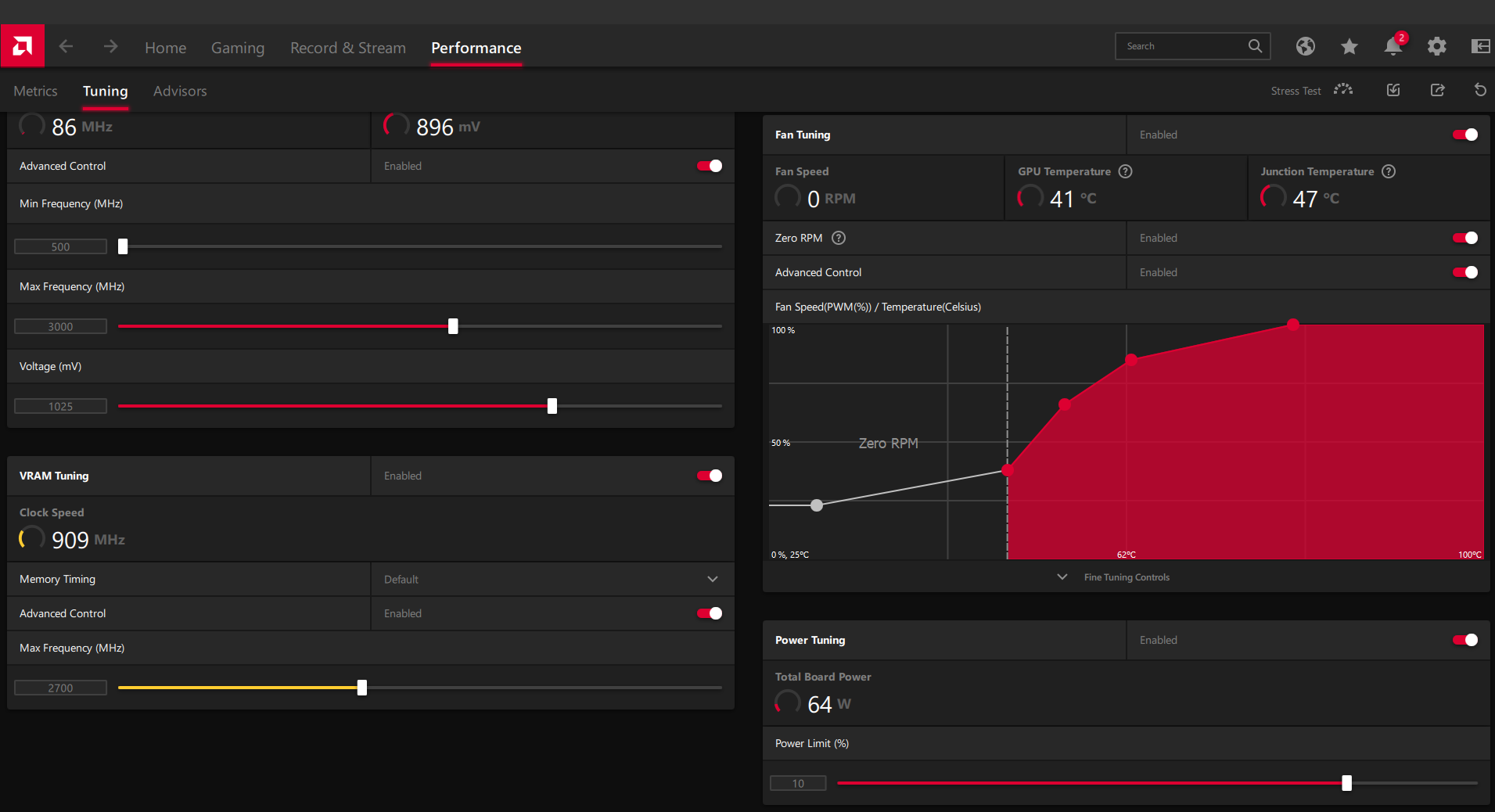The image size is (1495, 812).
Task: Switch to the Advisors subtab
Action: [180, 91]
